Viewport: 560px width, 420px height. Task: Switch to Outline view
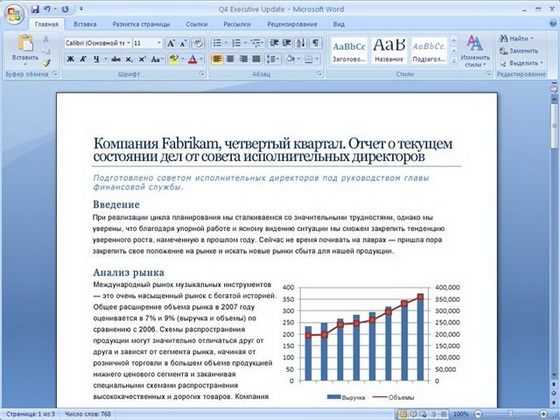[433, 414]
